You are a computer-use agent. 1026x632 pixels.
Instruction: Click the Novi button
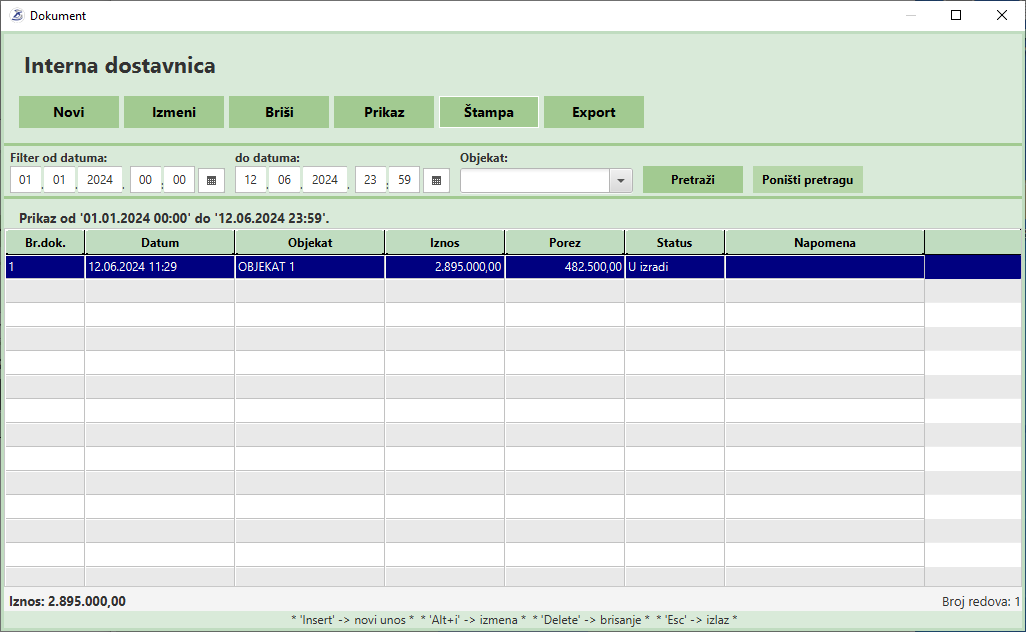(x=69, y=112)
